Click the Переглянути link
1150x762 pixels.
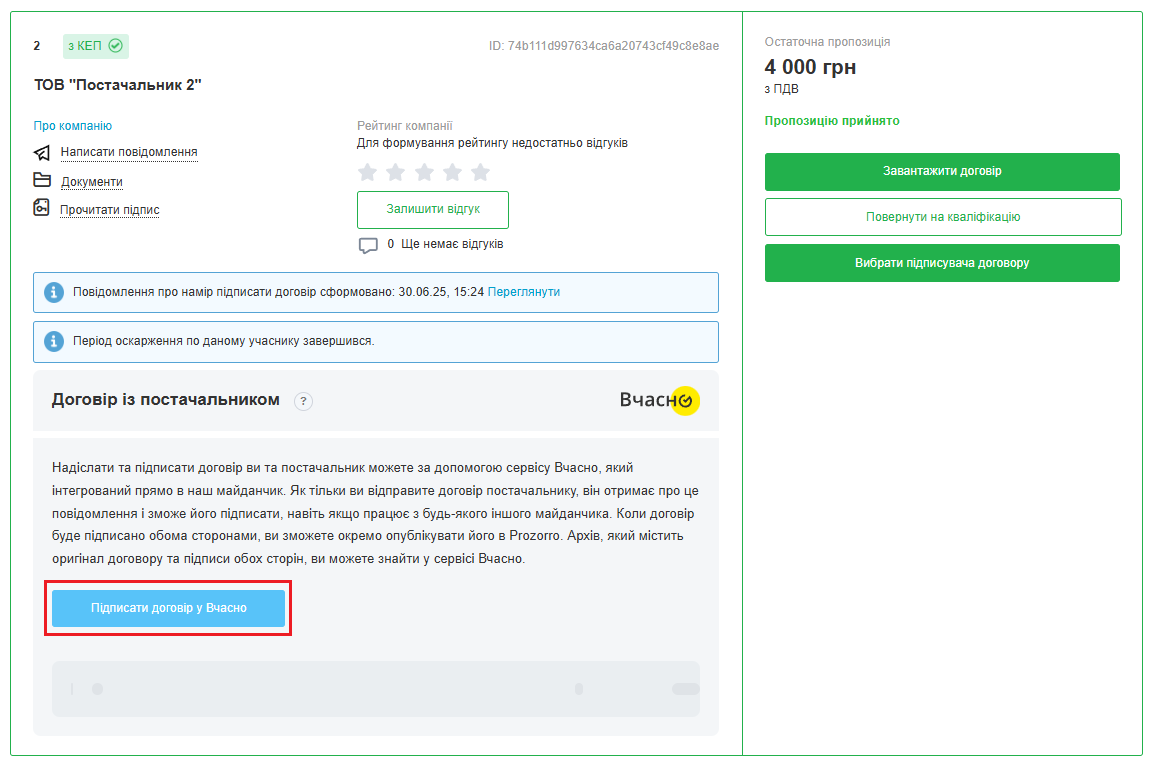[524, 292]
